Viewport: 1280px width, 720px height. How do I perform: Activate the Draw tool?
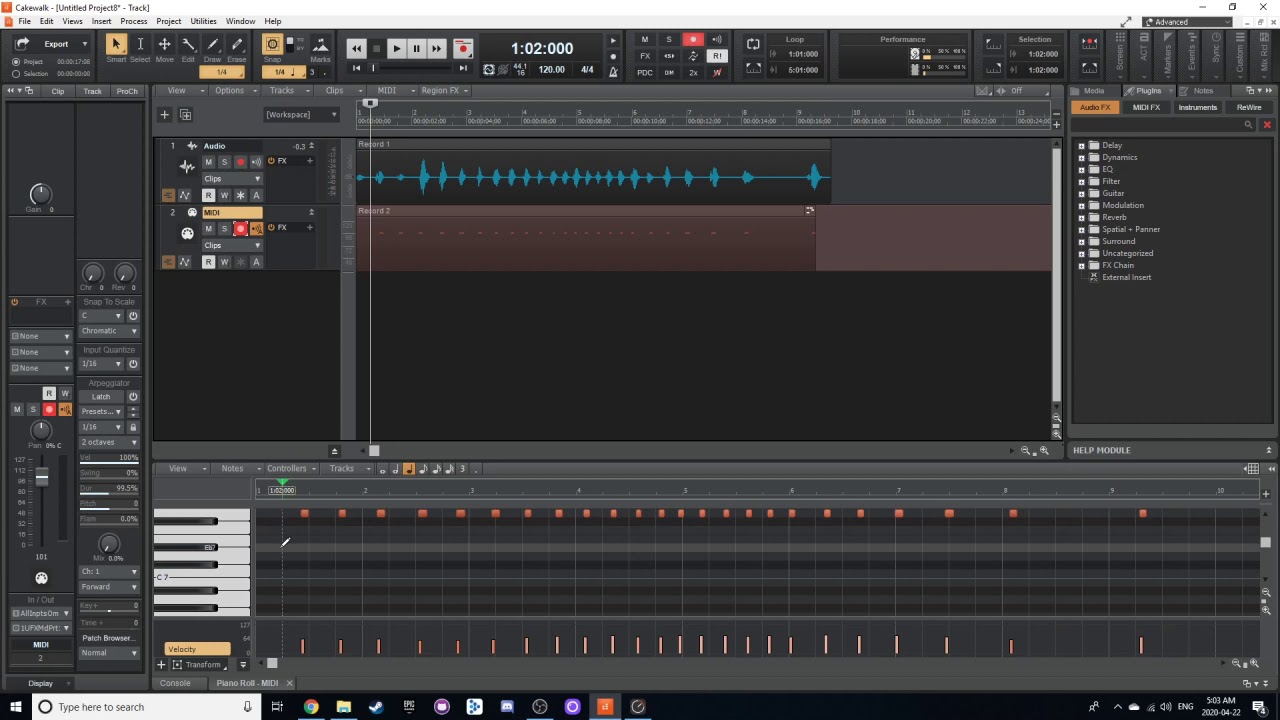213,44
